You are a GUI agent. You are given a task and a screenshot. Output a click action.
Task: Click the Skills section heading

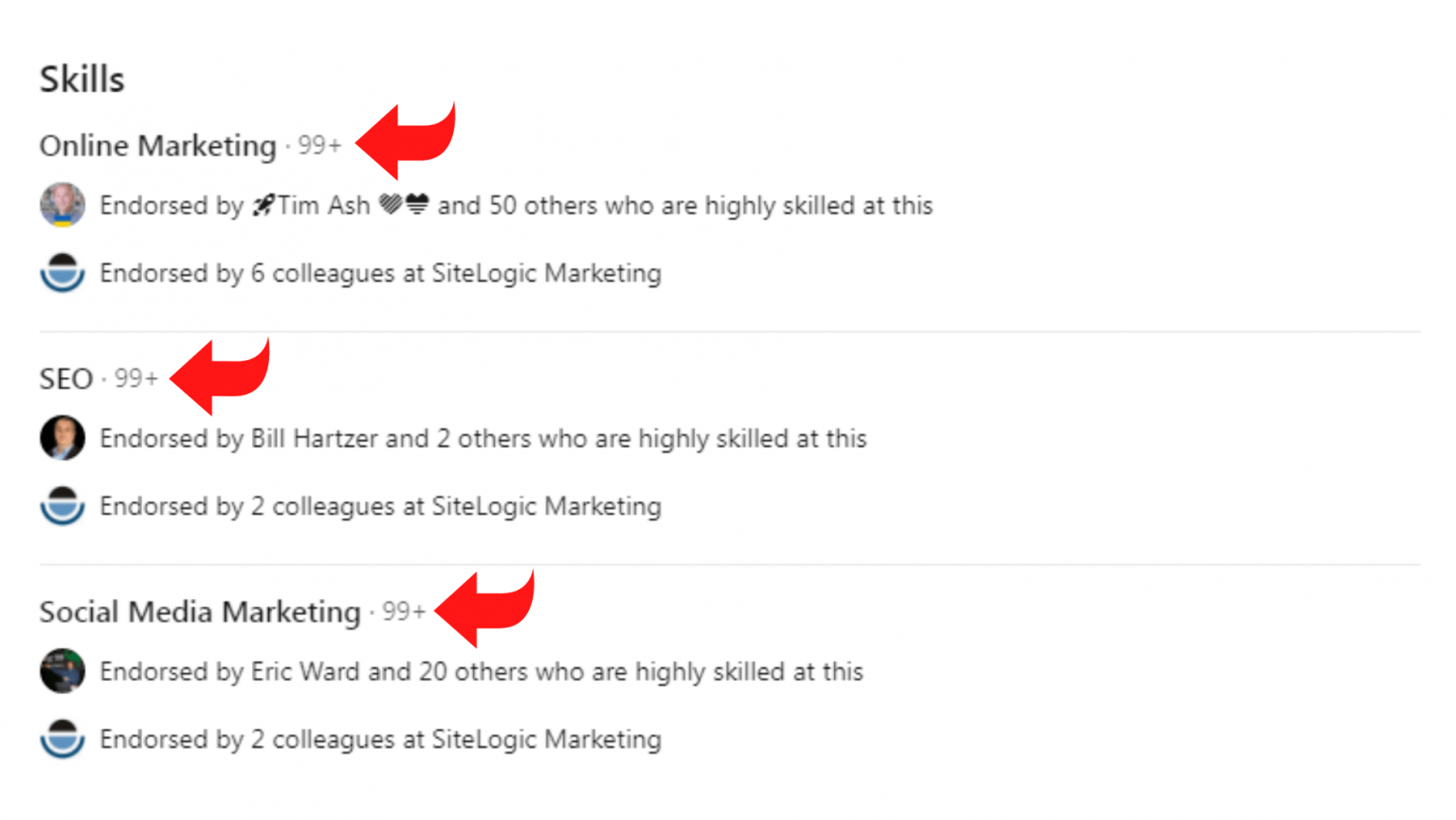[x=82, y=80]
